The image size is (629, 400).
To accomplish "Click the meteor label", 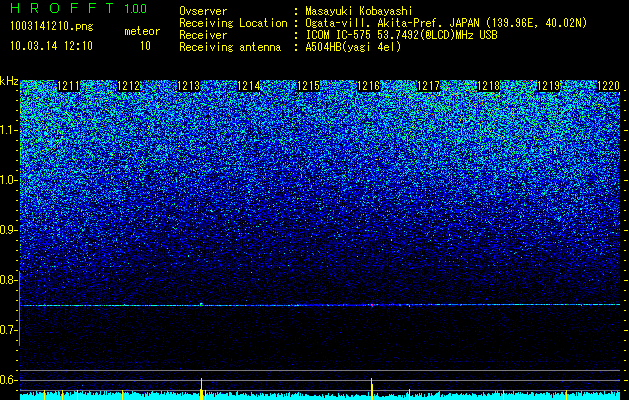I will (142, 31).
